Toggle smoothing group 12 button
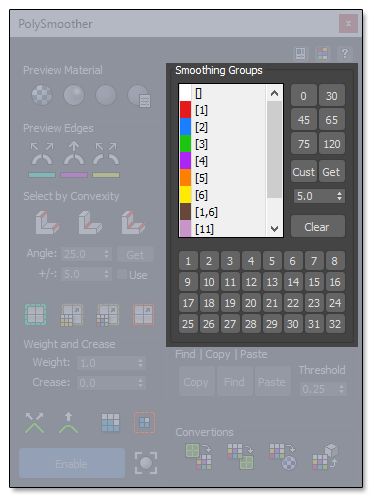Image resolution: width=372 pixels, height=497 pixels. coord(251,282)
